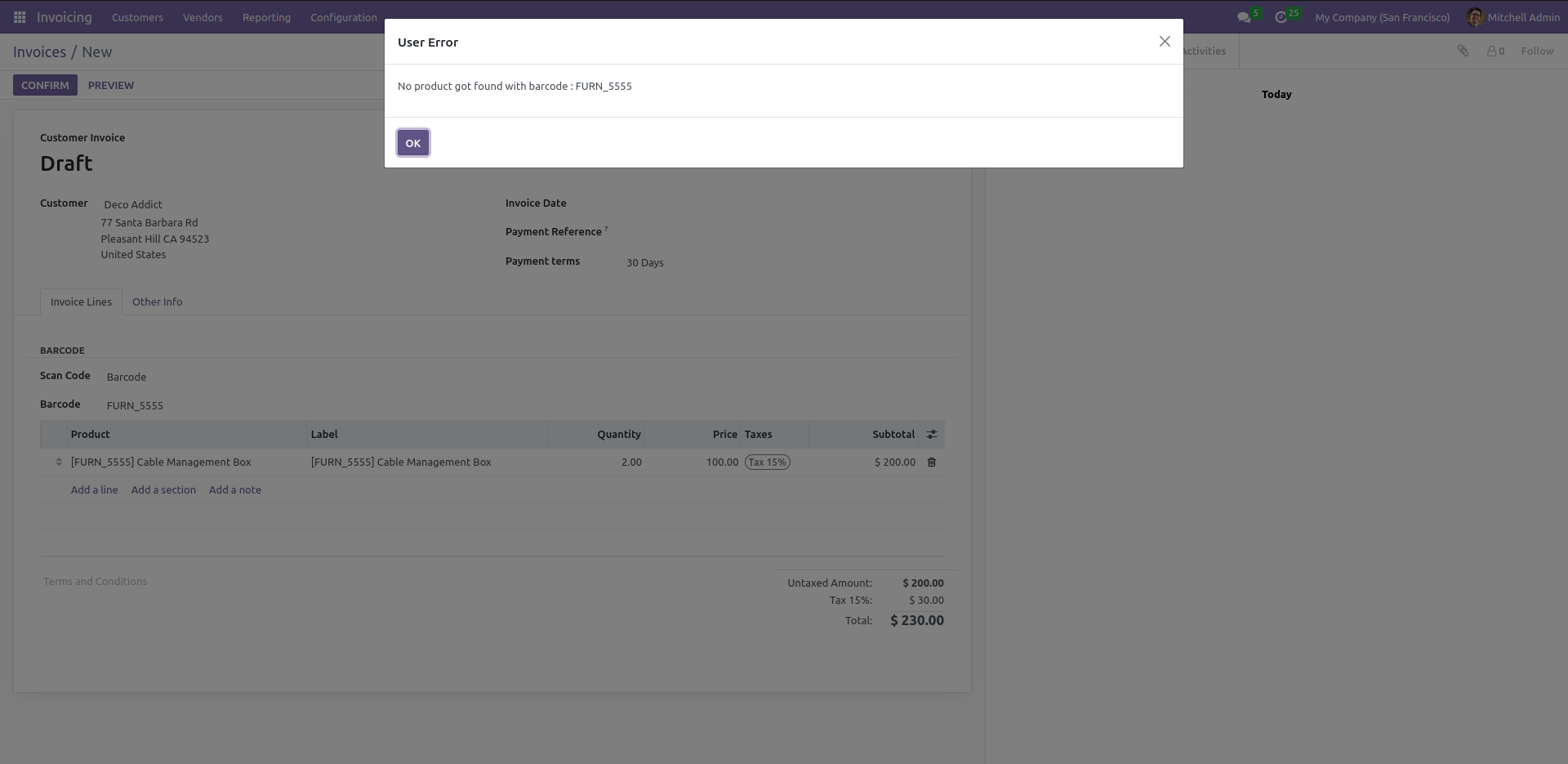Dismiss the error with OK
The image size is (1568, 764).
coord(413,143)
